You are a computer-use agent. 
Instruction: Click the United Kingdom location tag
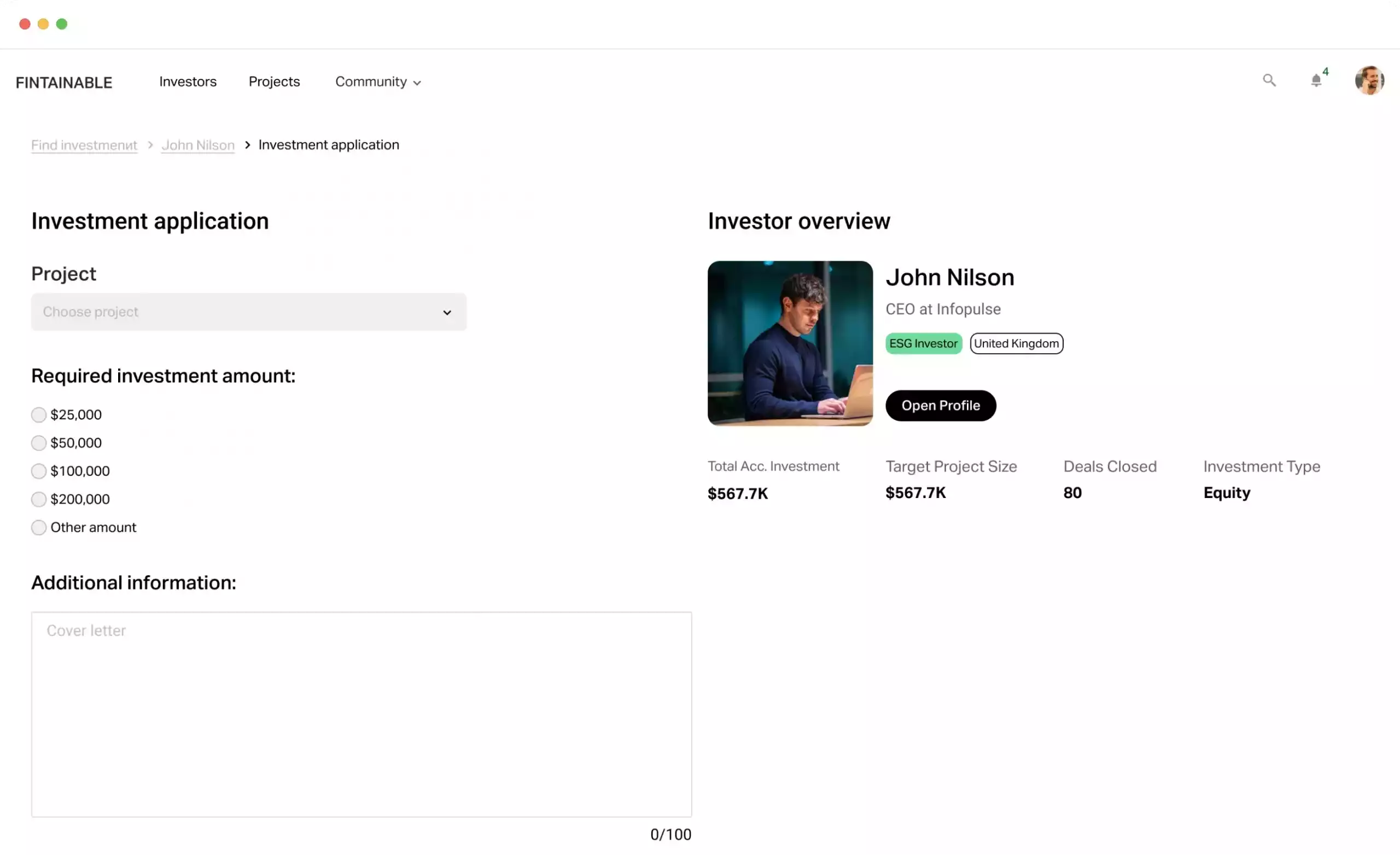point(1017,343)
